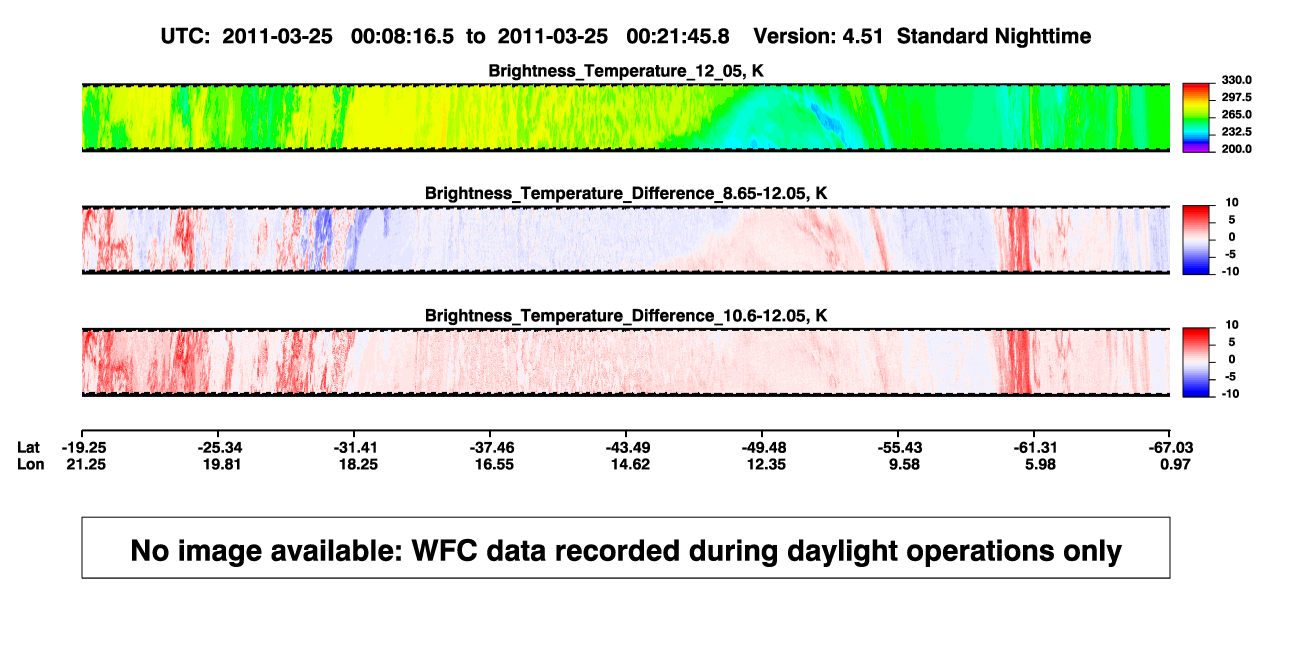Screen dimensions: 1300x667
Task: Click the latitude value -43.49
Action: pos(628,447)
